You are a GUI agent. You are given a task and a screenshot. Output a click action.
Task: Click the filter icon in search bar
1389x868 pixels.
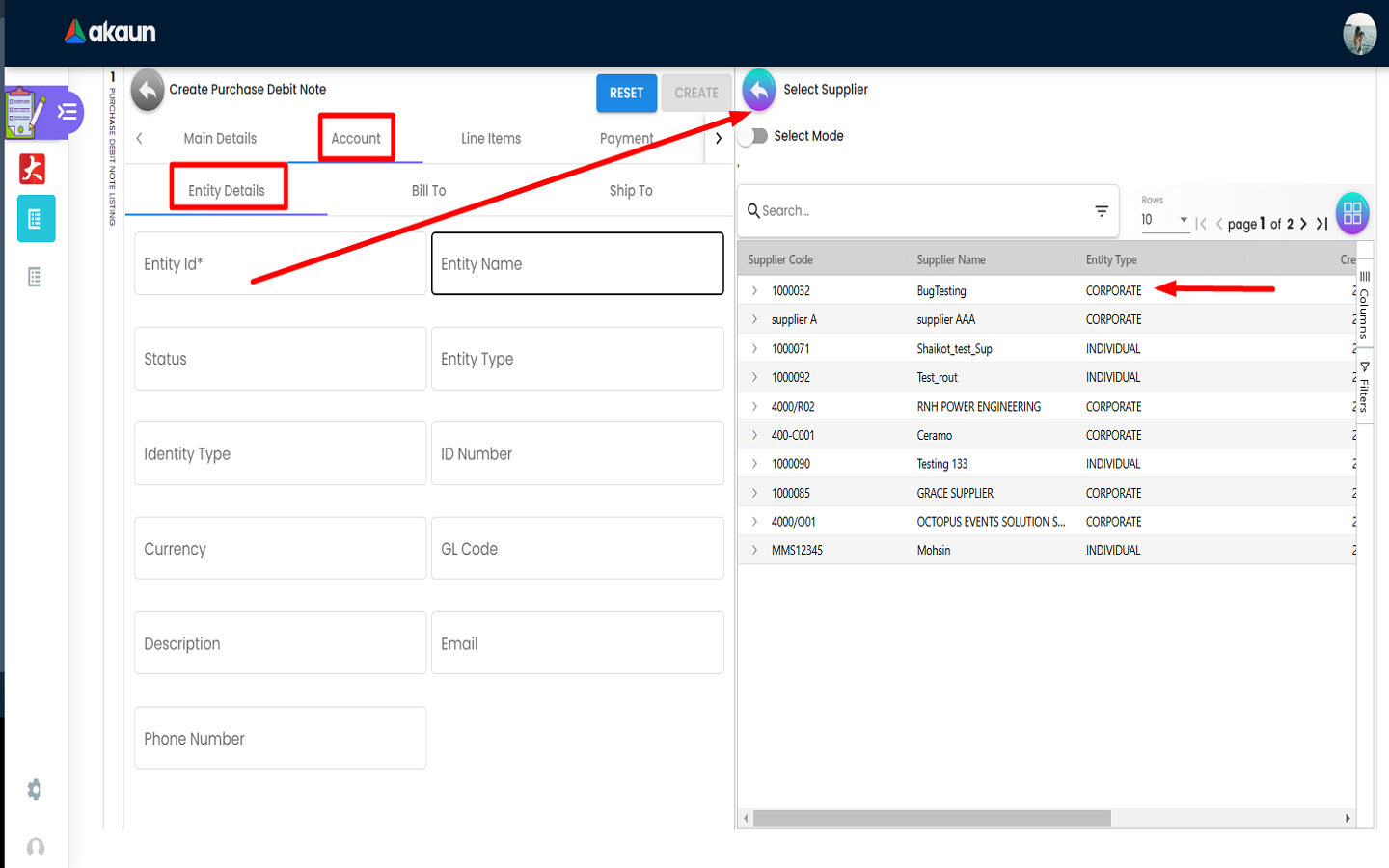[1102, 211]
